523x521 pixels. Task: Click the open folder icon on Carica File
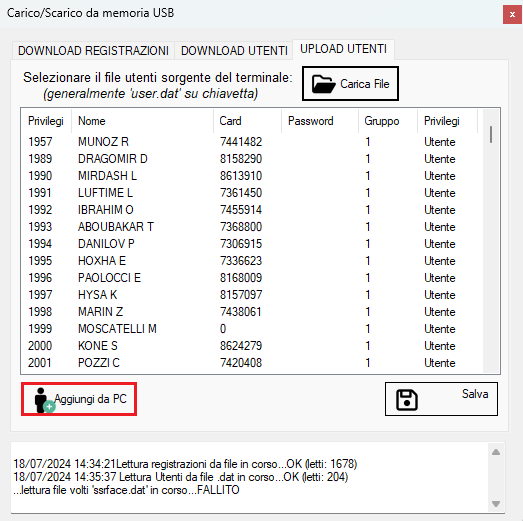tap(323, 84)
